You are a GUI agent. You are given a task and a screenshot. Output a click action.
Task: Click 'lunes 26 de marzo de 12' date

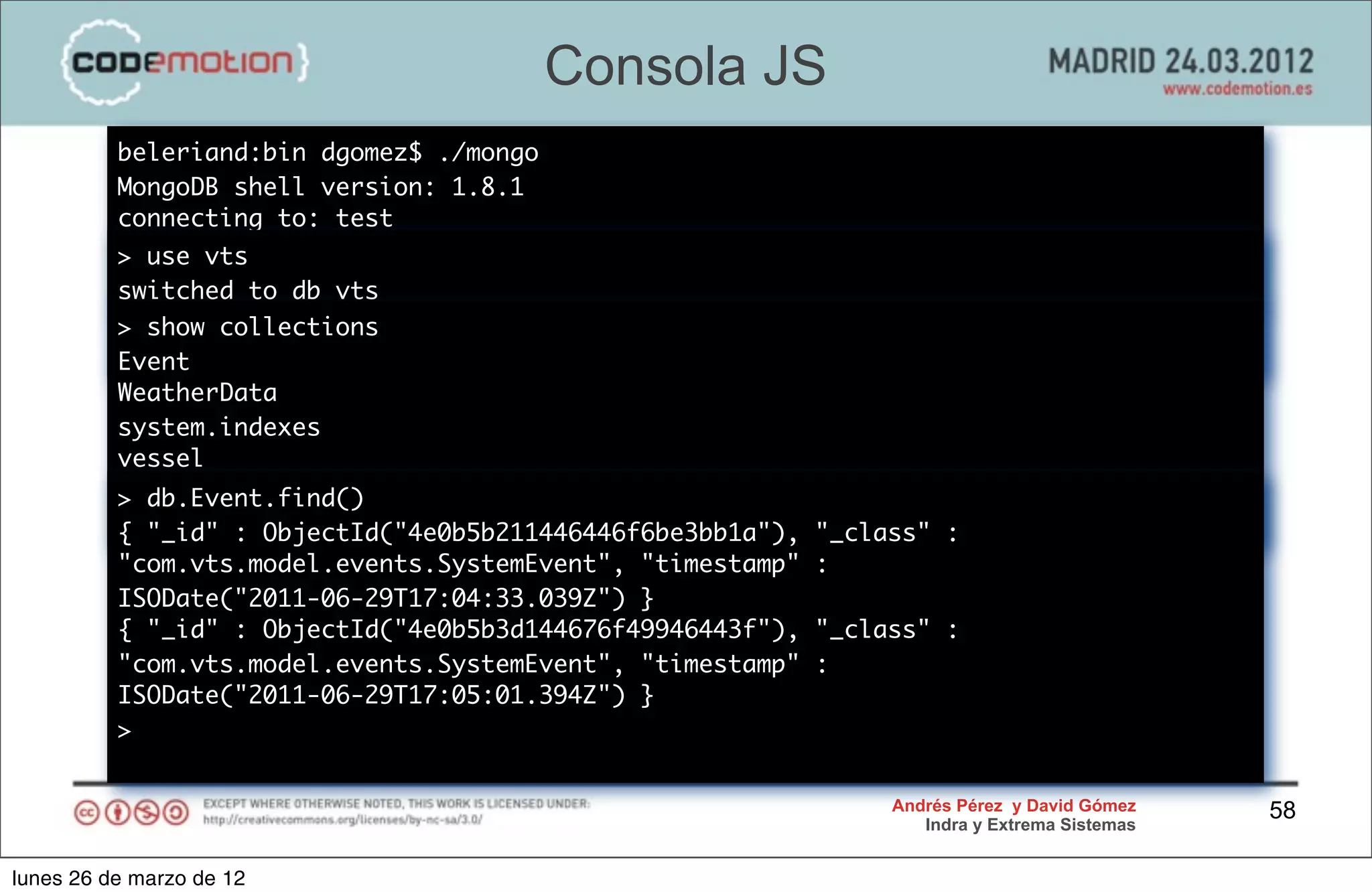(x=129, y=878)
